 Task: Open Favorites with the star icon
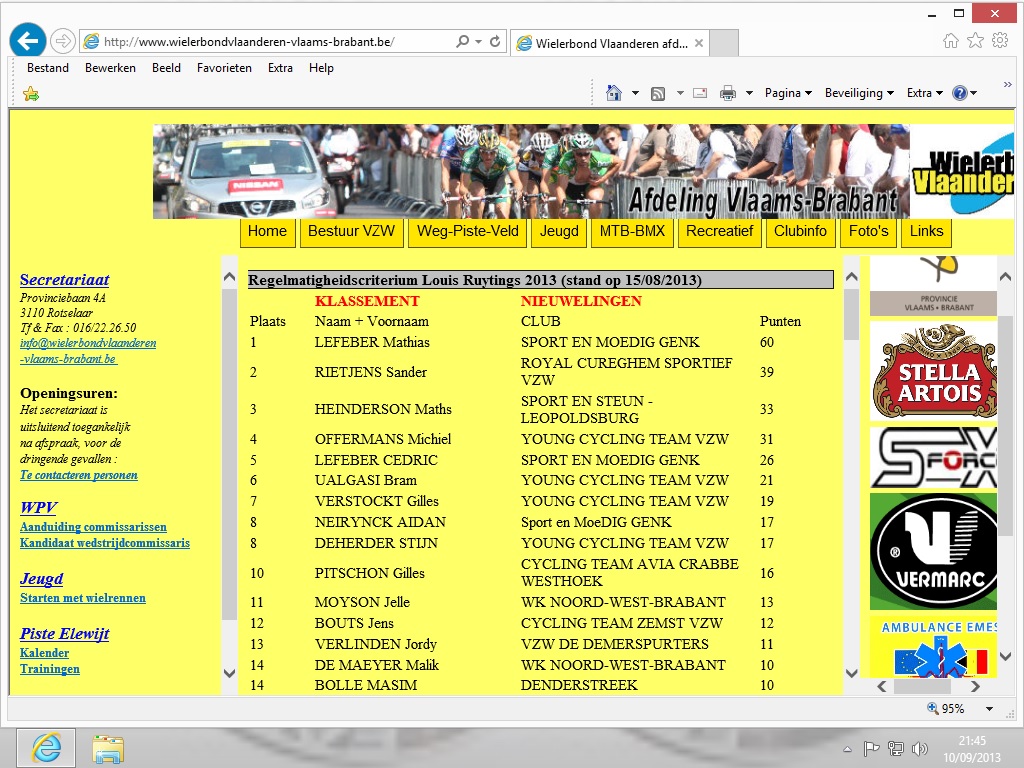click(975, 41)
